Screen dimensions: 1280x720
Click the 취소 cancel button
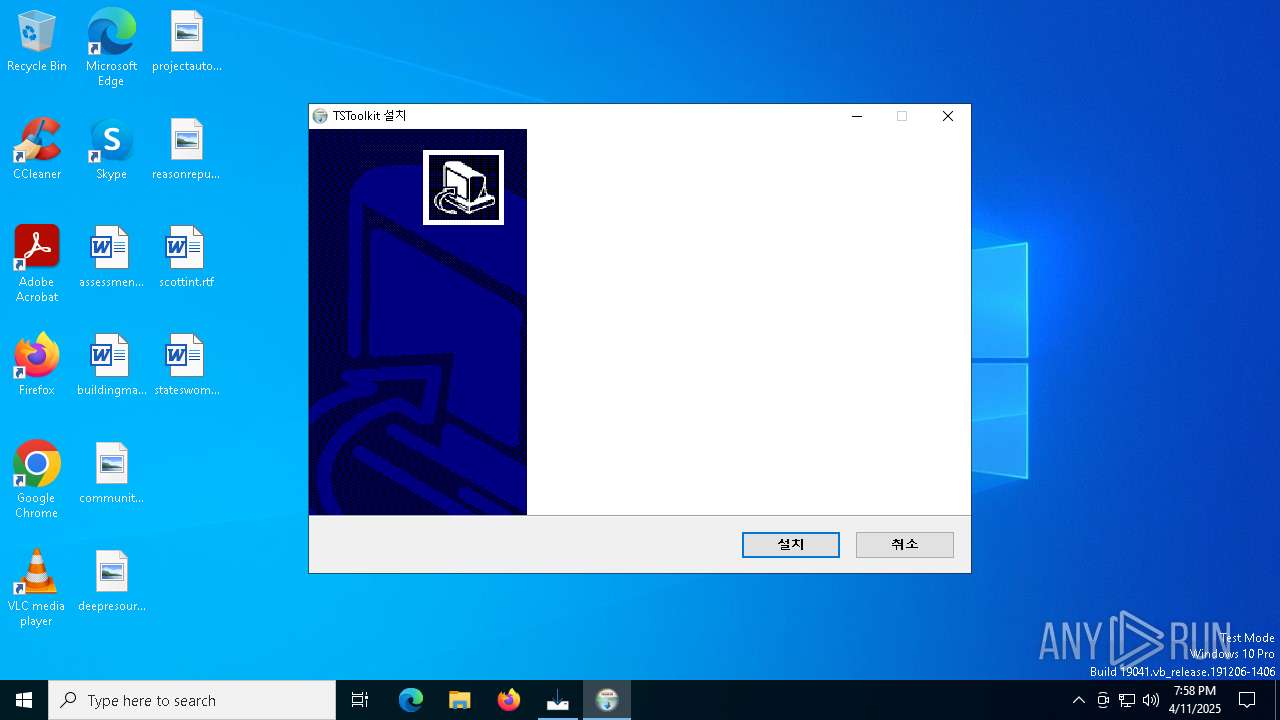[x=905, y=545]
